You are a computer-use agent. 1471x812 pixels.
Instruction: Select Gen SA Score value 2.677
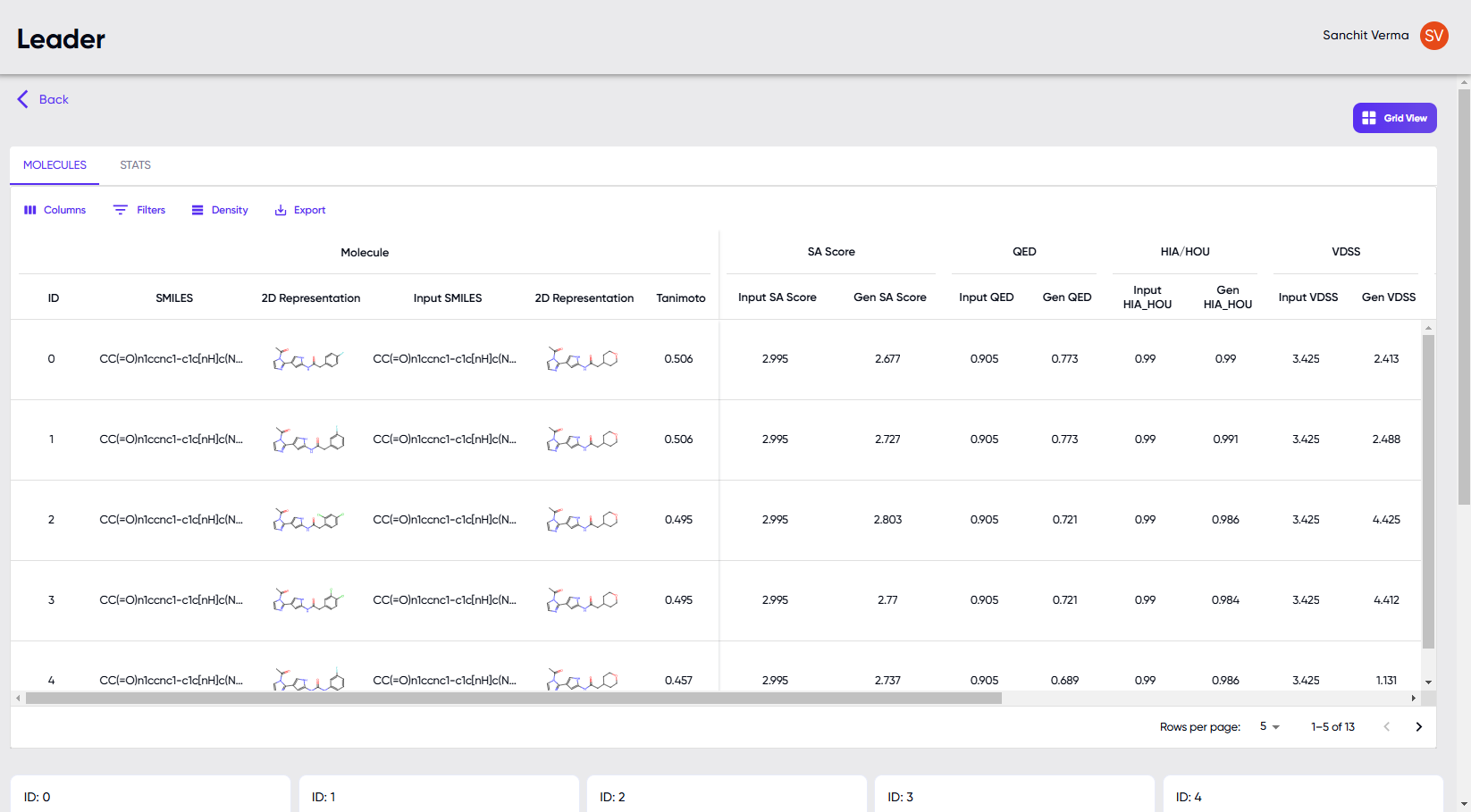click(887, 359)
